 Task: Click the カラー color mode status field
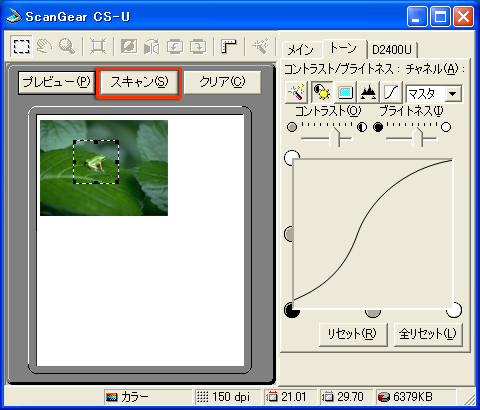coord(148,397)
